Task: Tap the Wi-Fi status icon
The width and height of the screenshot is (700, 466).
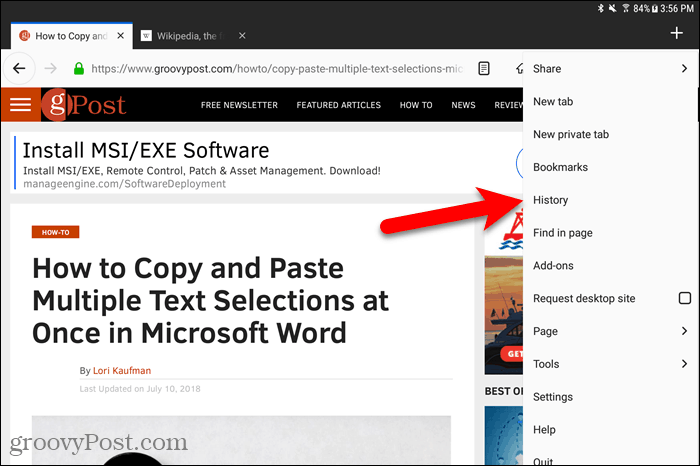Action: [x=625, y=8]
